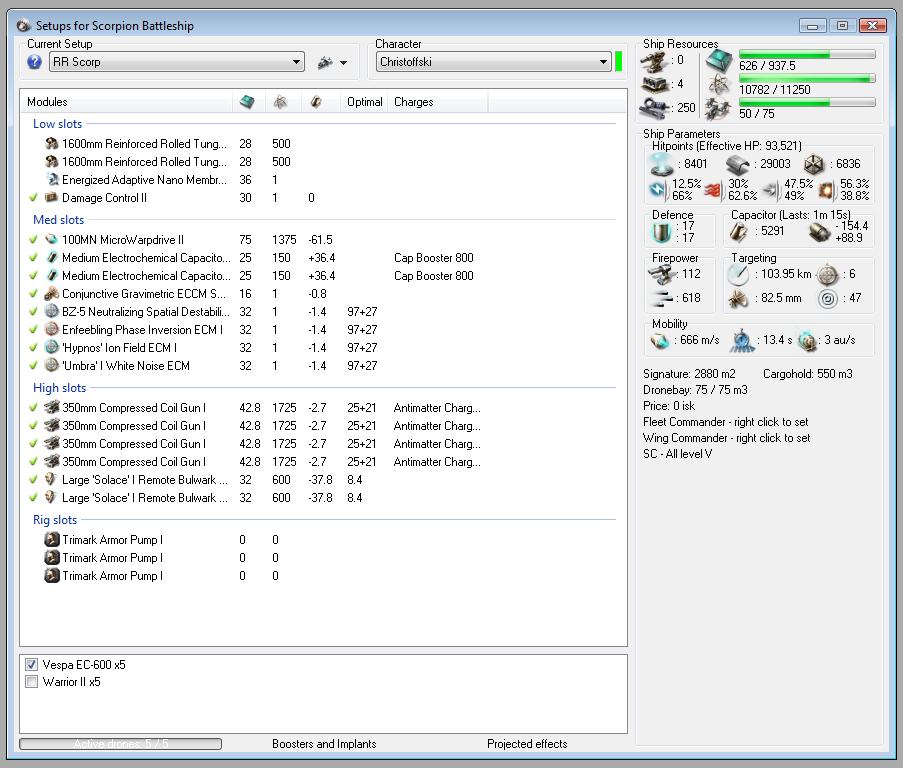This screenshot has width=903, height=768.
Task: Click the shield hitpoints icon in Ship Parameters
Action: coord(660,164)
